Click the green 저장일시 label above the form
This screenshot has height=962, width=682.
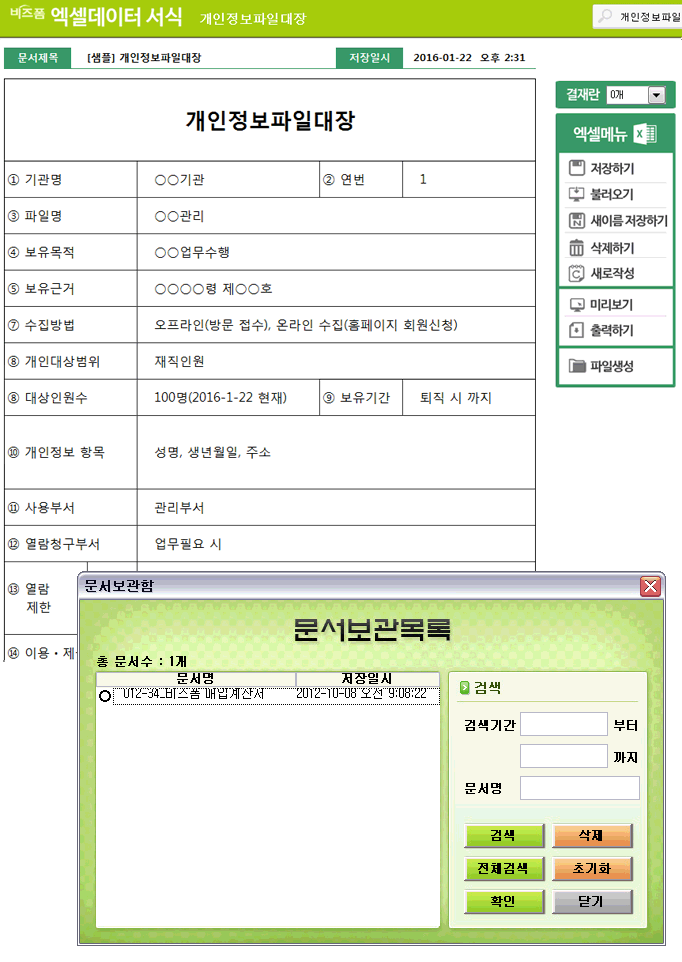[369, 58]
